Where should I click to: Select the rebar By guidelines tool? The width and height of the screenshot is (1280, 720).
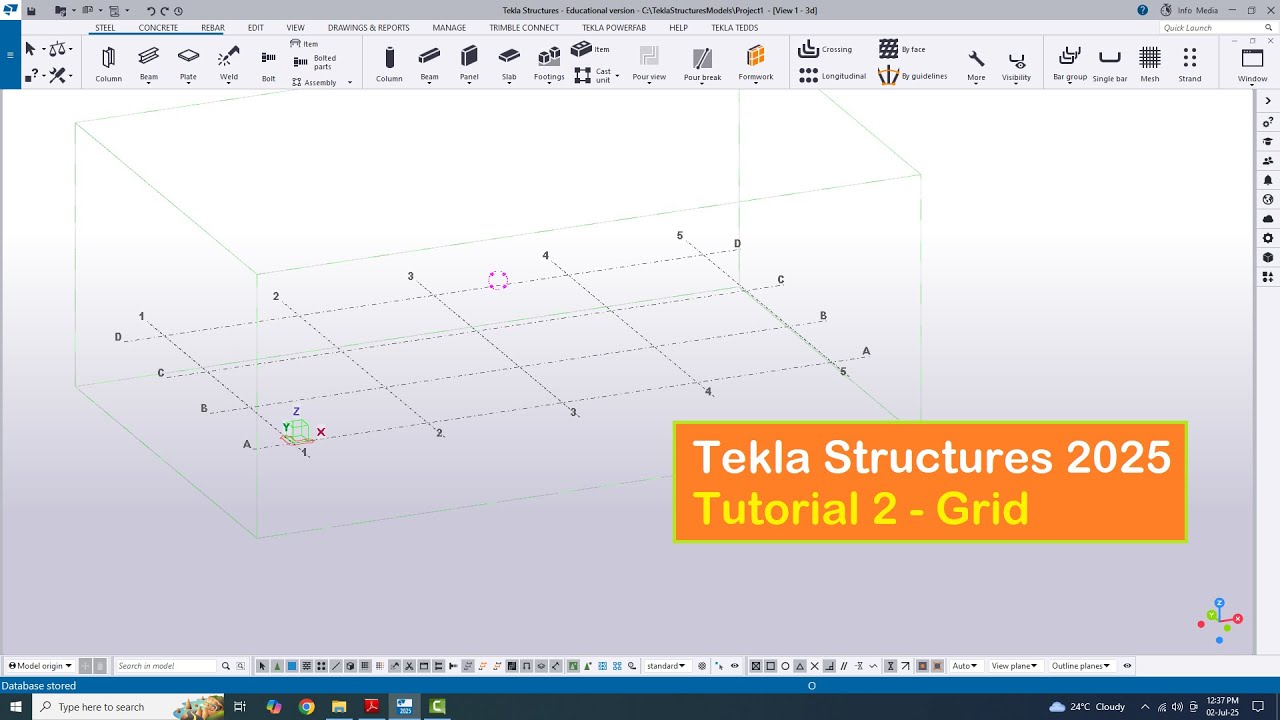tap(912, 76)
